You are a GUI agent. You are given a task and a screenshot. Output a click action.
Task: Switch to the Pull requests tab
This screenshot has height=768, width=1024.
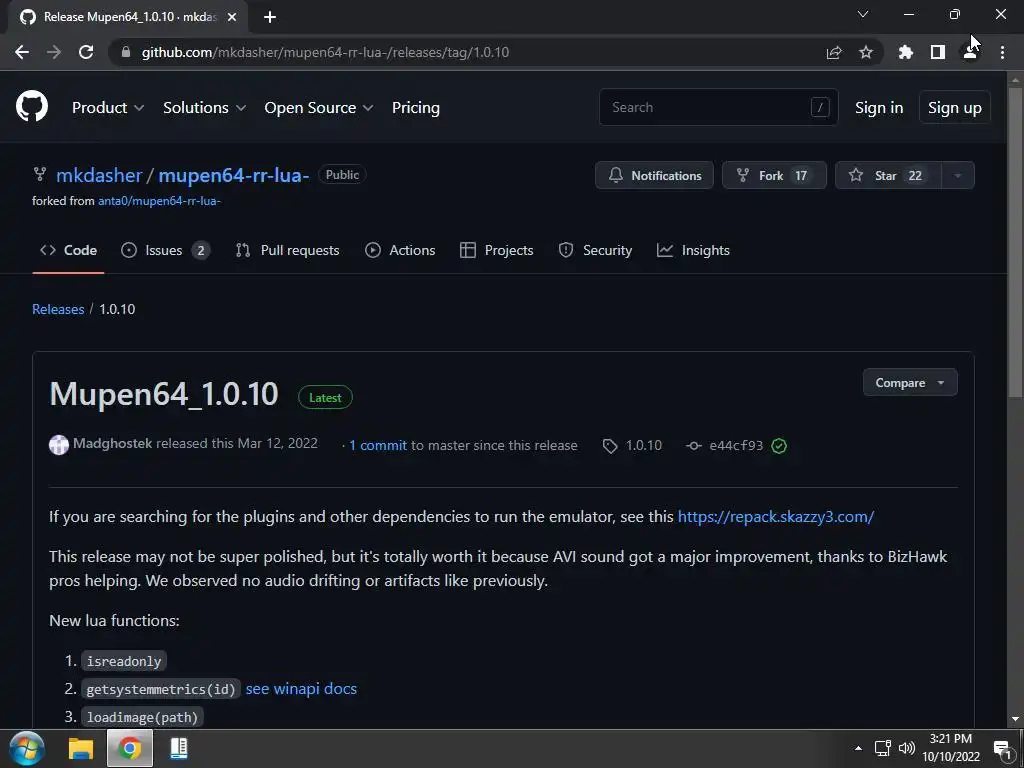288,250
